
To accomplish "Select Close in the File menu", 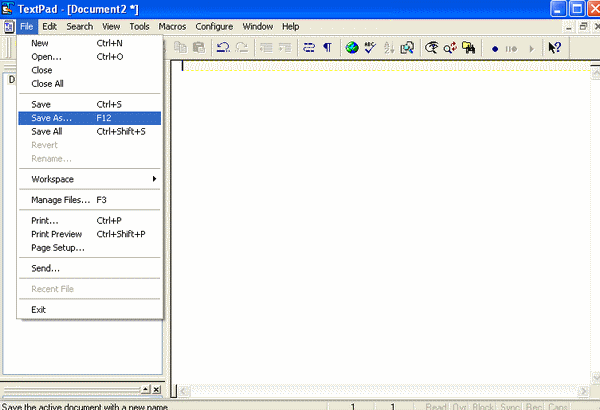I will pyautogui.click(x=90, y=70).
